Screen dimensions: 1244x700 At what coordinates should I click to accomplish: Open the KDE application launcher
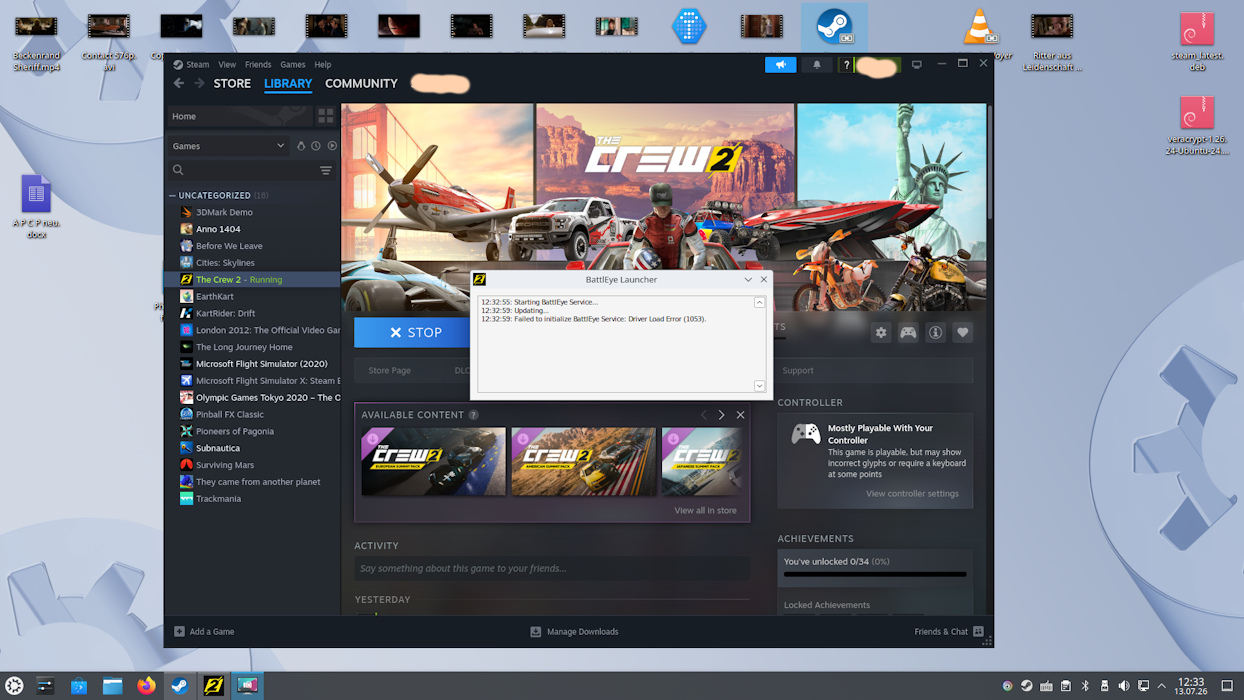(x=14, y=686)
